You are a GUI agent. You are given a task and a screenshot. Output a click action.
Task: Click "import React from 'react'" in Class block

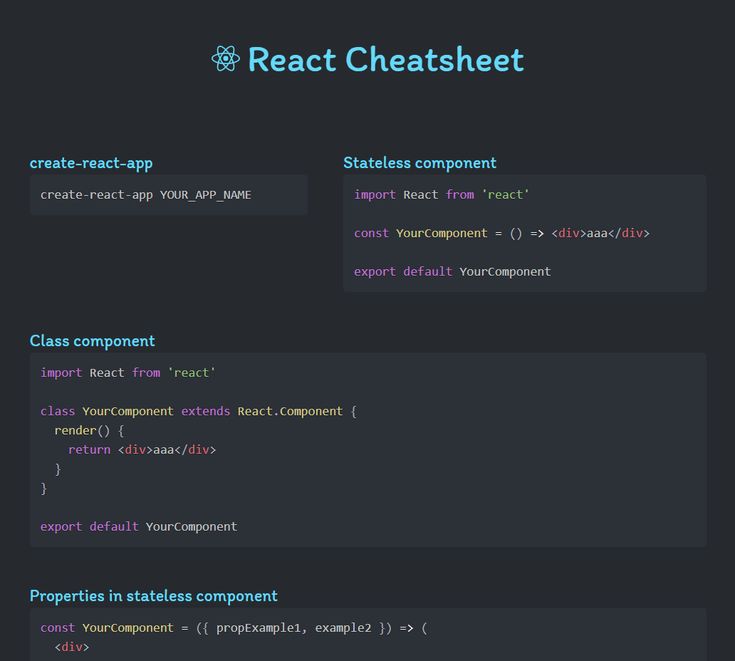coord(128,373)
